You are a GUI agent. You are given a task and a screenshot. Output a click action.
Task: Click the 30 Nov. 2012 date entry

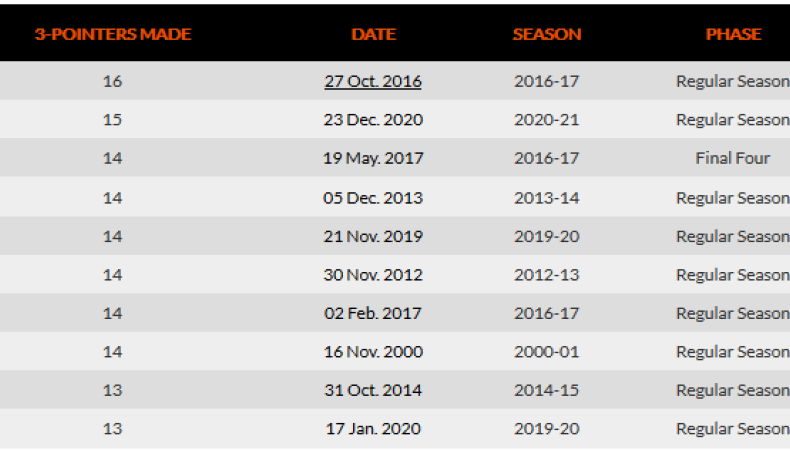pos(373,274)
